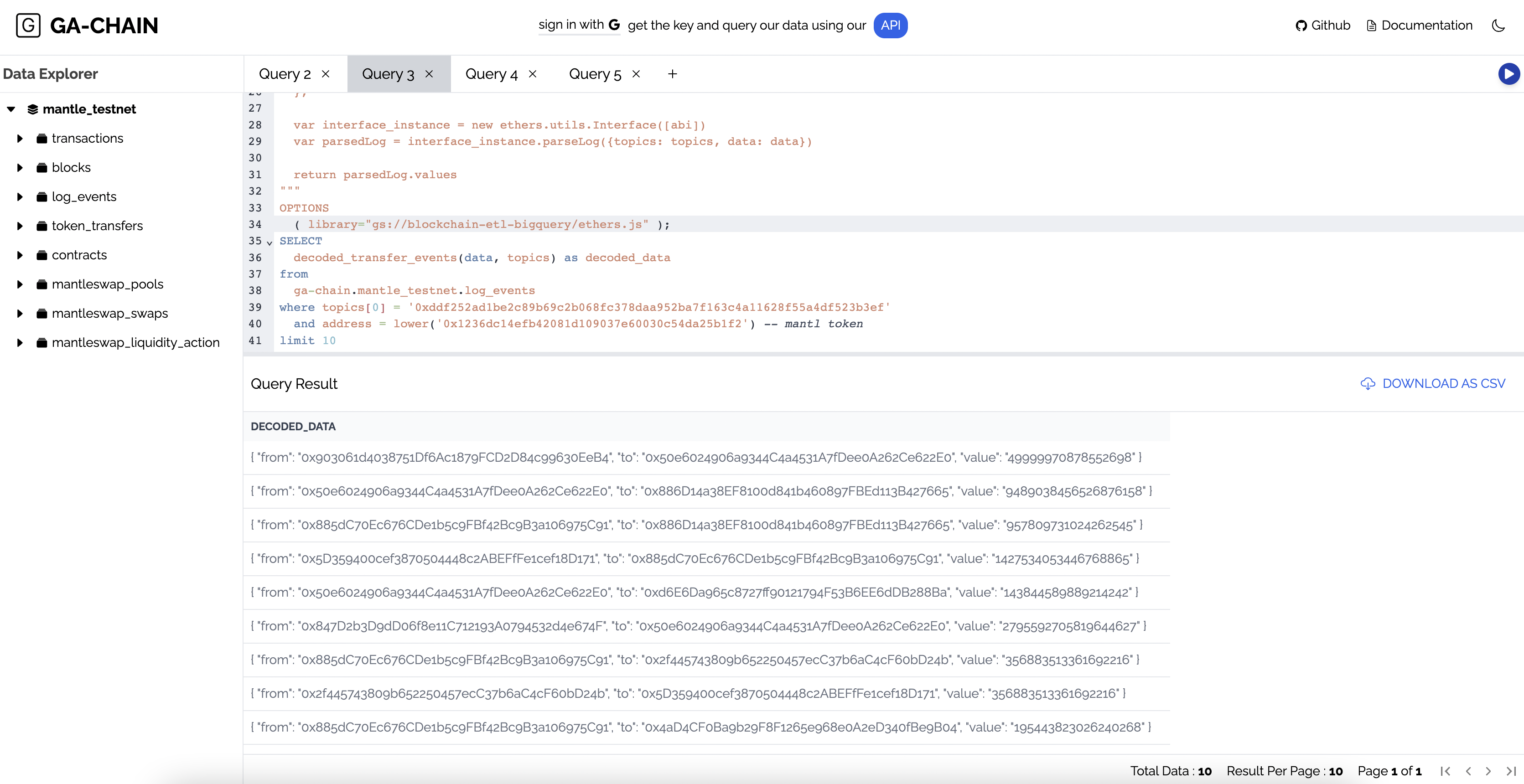The width and height of the screenshot is (1524, 784).
Task: Open the GA-CHAIN Github repository
Action: 1323,26
